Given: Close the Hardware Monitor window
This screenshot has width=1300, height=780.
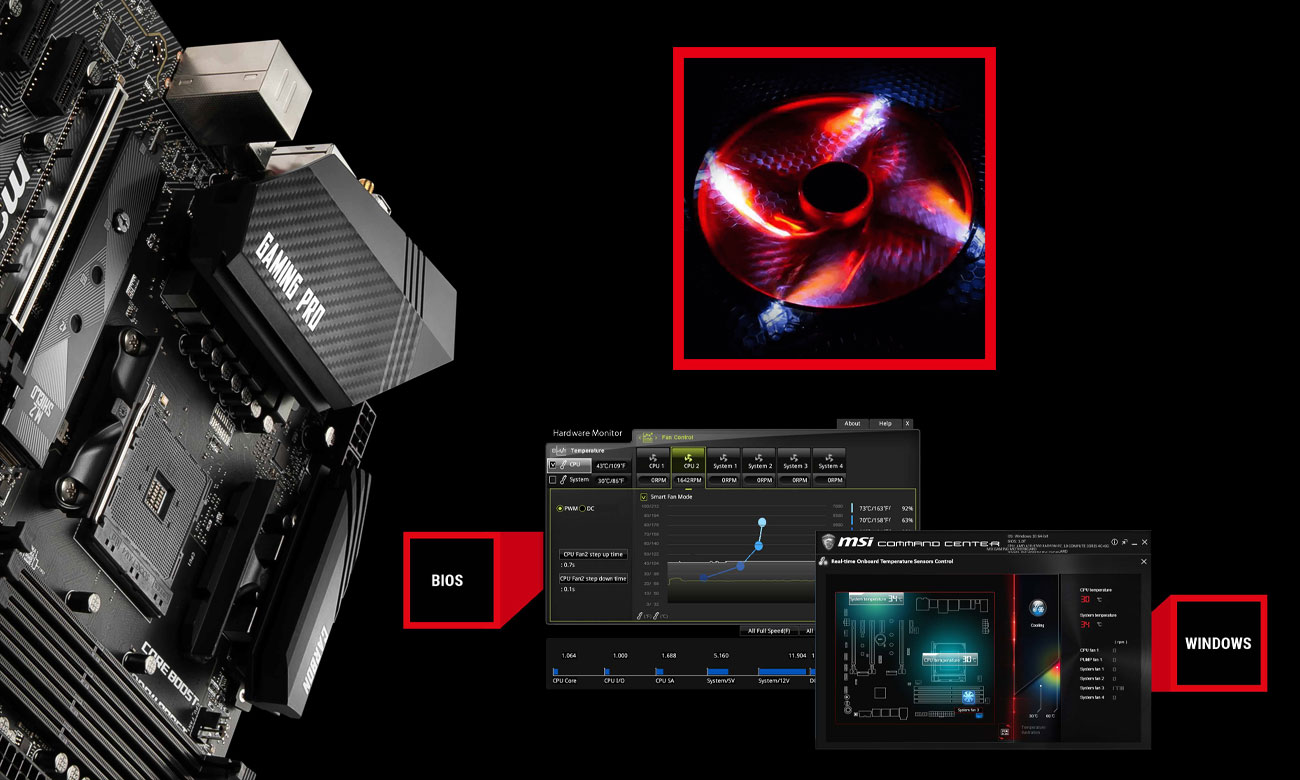Looking at the screenshot, I should point(907,423).
